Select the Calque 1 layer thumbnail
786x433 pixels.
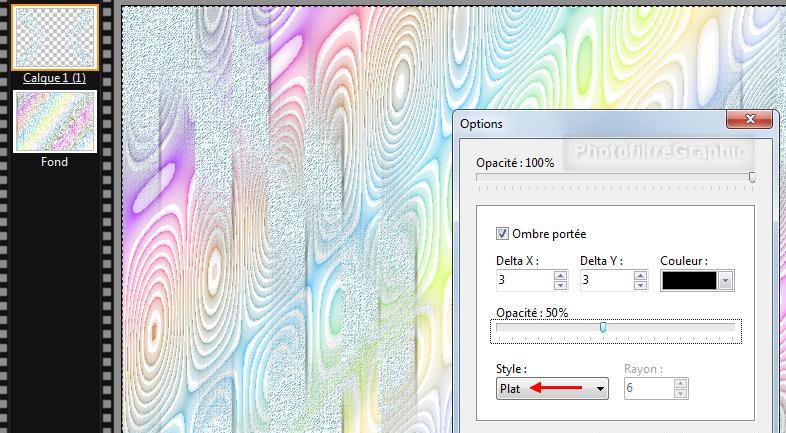point(54,37)
